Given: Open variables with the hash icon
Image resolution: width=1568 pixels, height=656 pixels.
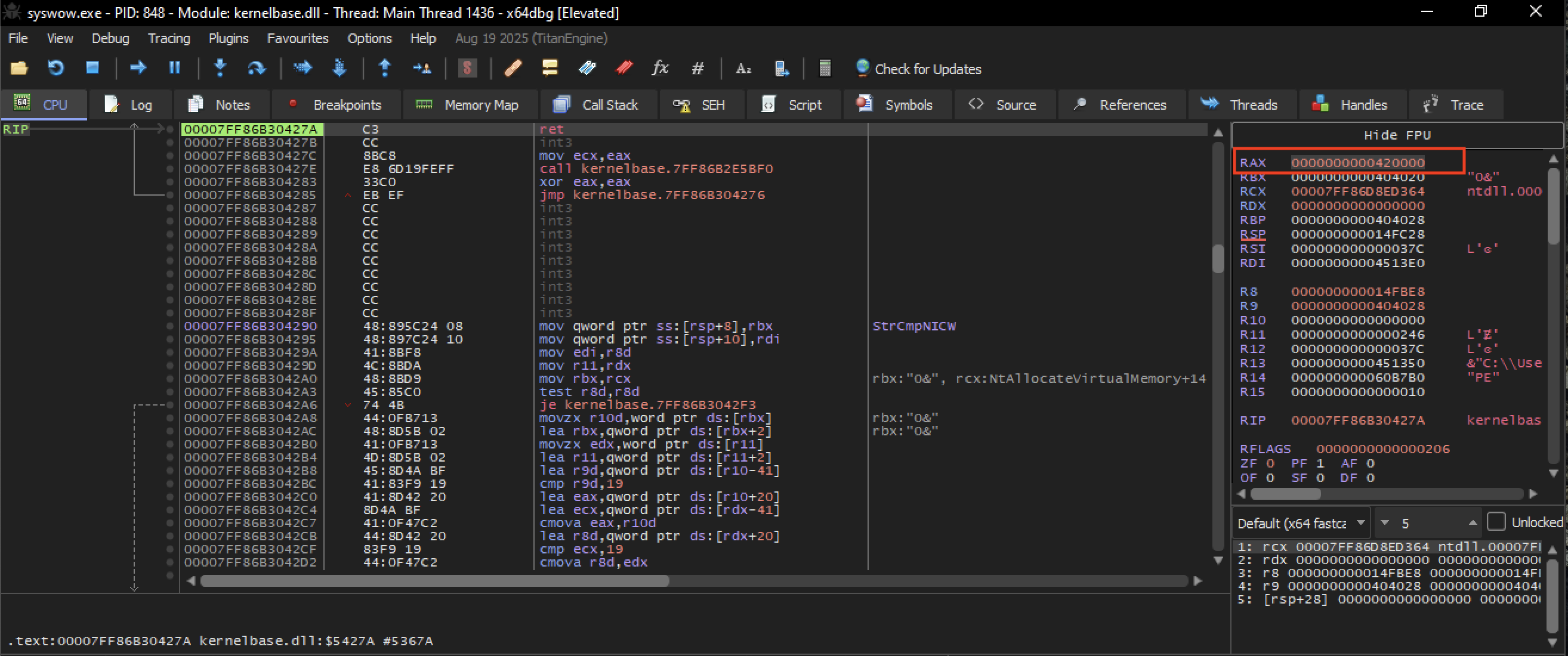Looking at the screenshot, I should click(697, 68).
